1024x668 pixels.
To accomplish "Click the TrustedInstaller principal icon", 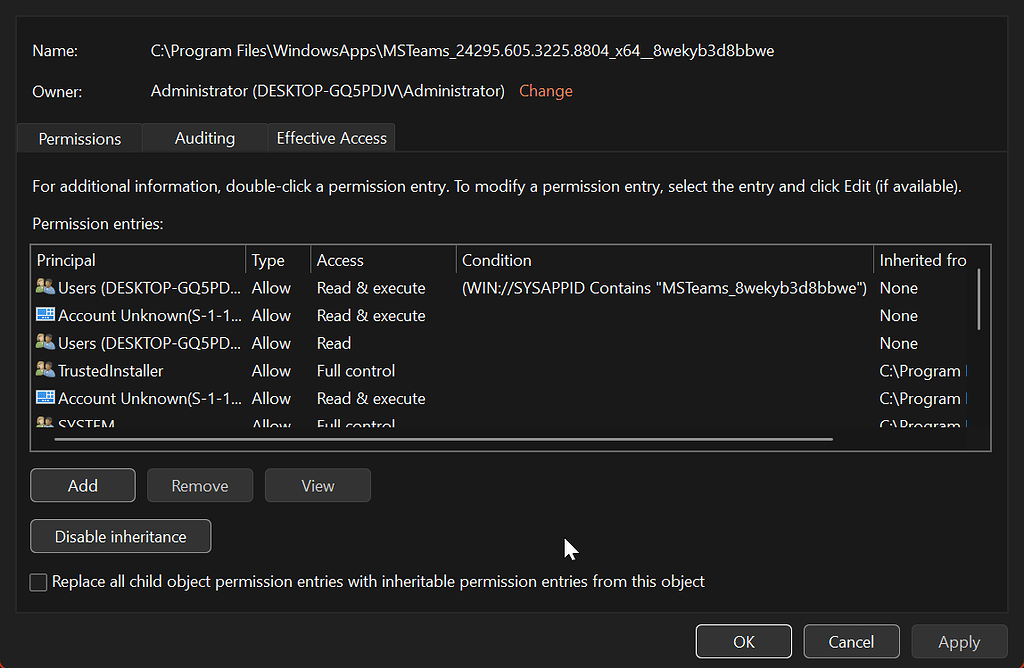I will 44,370.
